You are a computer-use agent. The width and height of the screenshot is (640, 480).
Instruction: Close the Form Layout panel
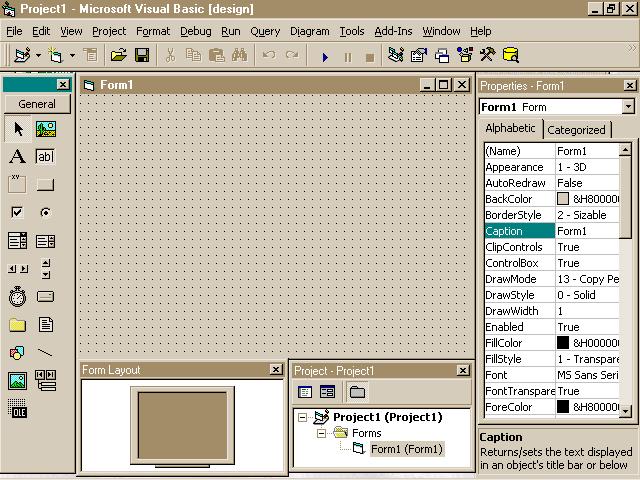tap(276, 369)
